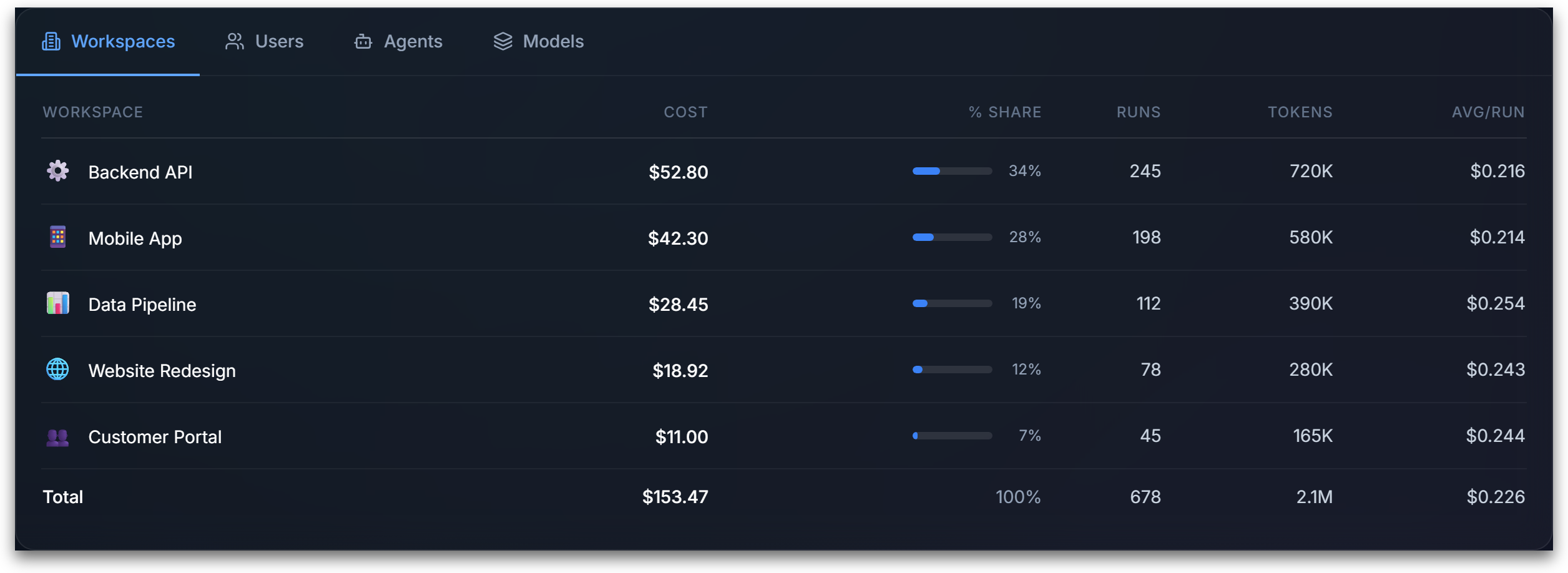Click the WORKSPACE column header
This screenshot has width=1568, height=573.
pos(92,112)
